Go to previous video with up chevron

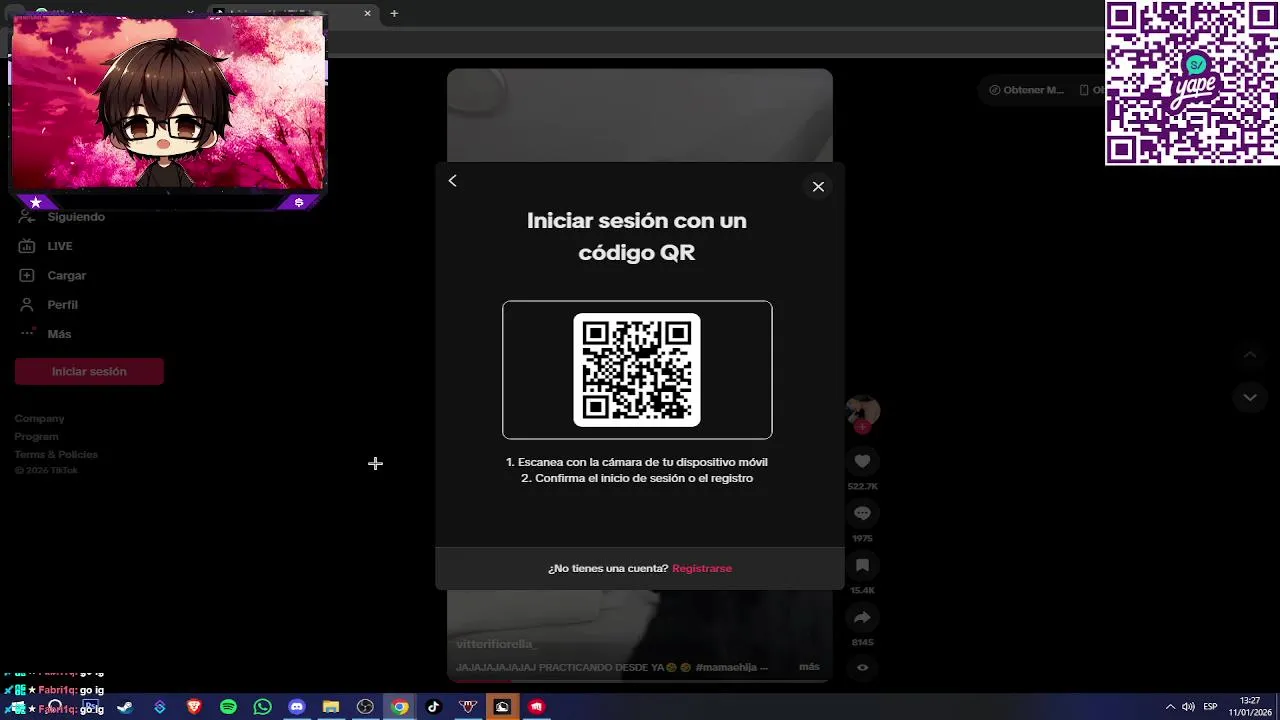pyautogui.click(x=1249, y=355)
